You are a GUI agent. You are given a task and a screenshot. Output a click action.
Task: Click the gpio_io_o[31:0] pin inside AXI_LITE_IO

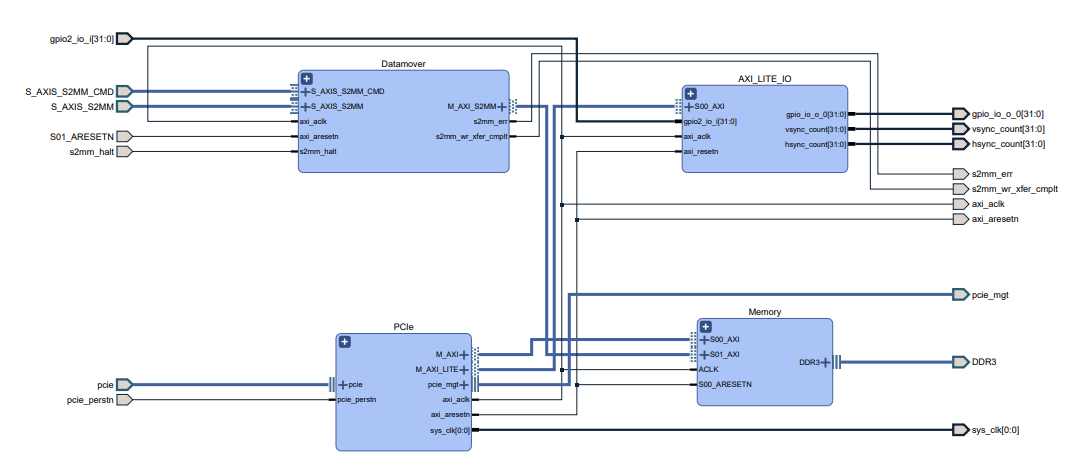tap(816, 114)
